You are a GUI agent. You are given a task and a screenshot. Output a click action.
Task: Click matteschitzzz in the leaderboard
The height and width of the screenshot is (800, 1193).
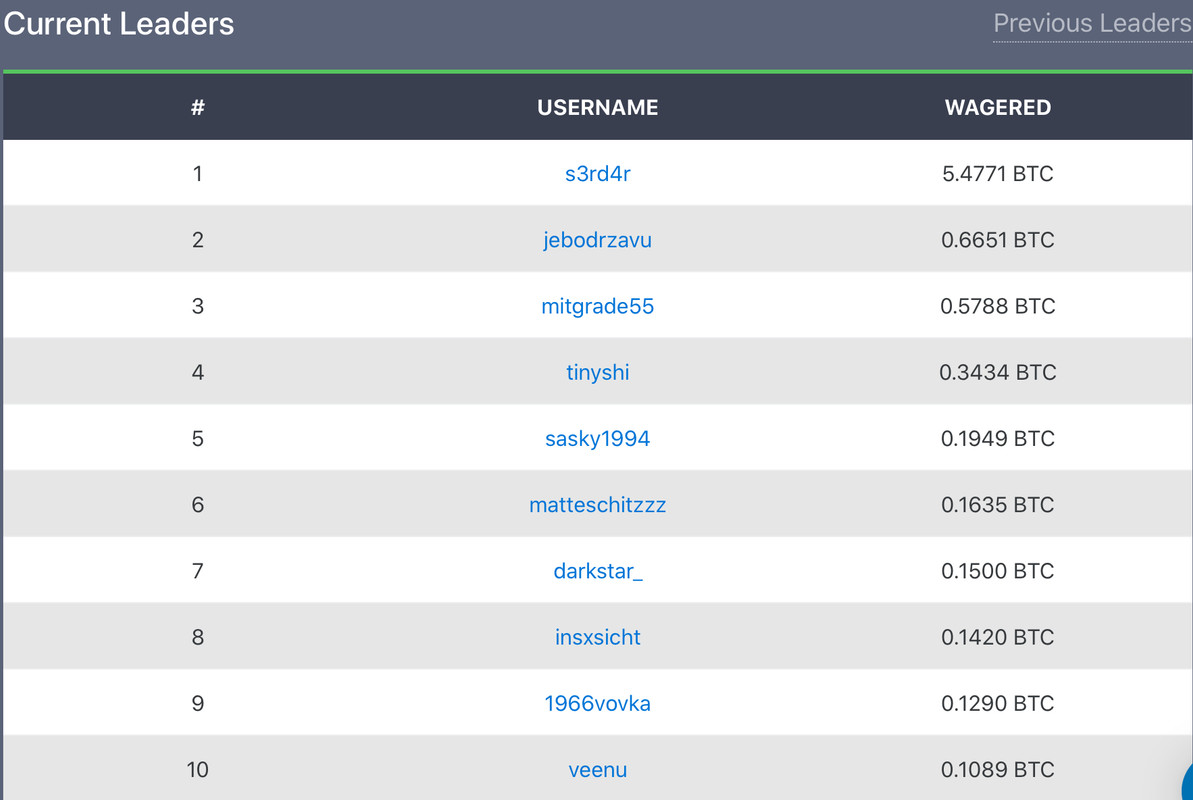598,505
